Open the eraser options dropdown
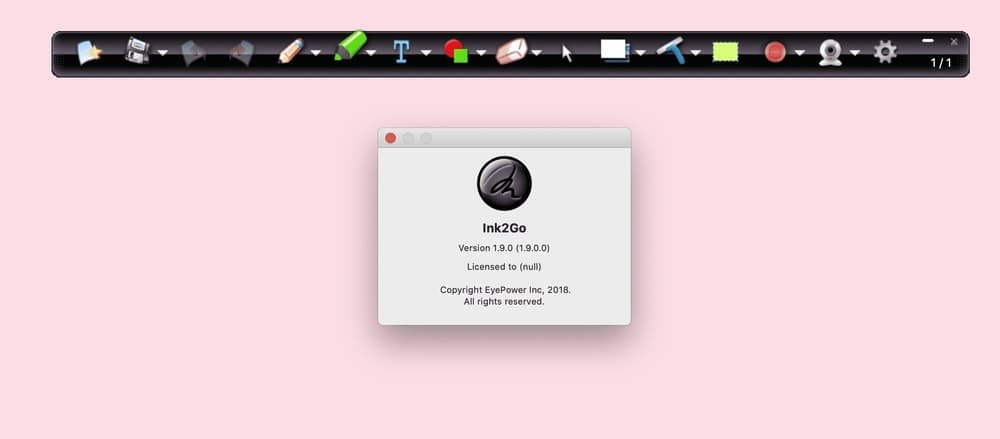Screen dimensions: 1000x439 (x=537, y=53)
